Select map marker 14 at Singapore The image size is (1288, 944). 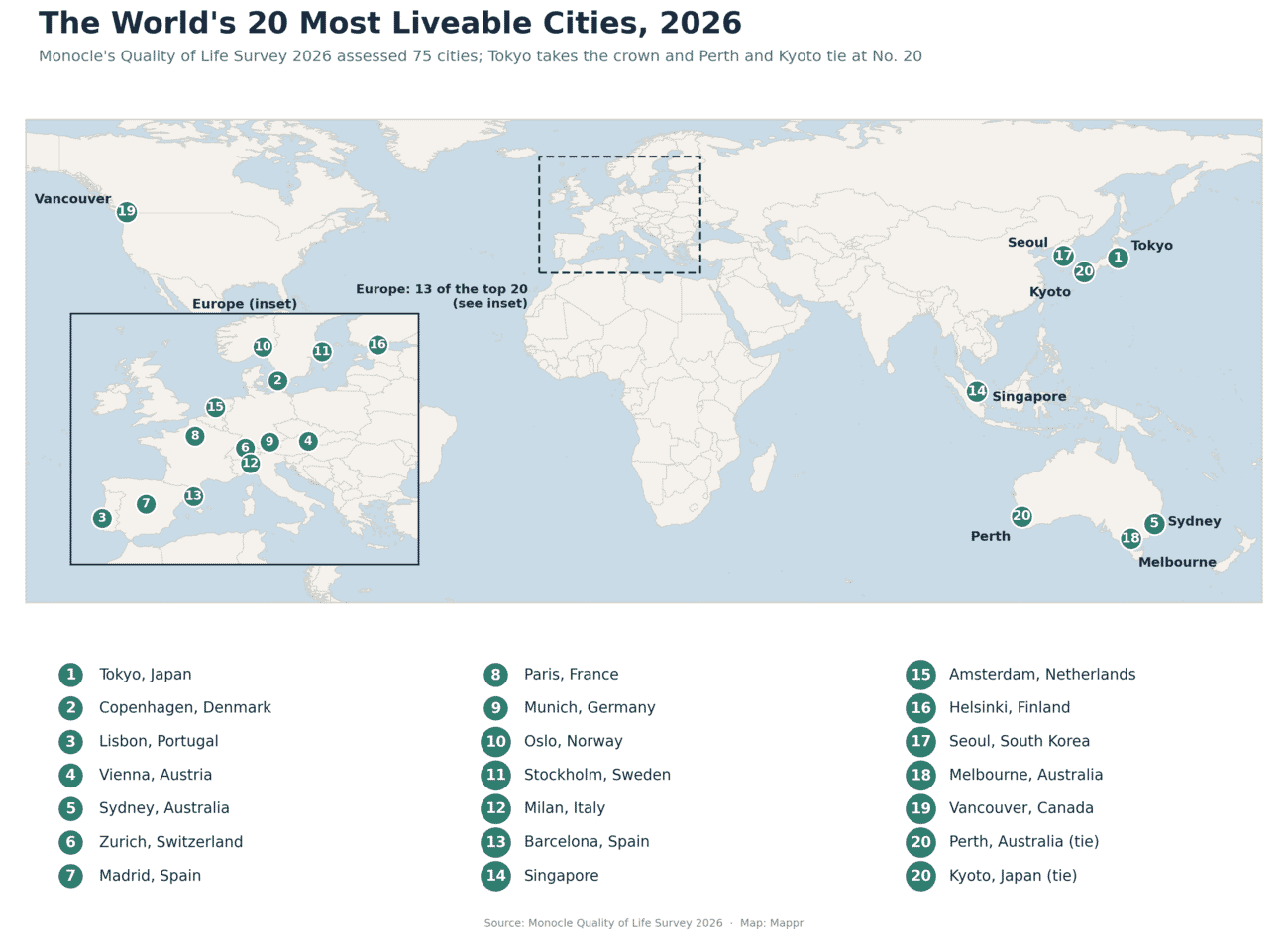coord(977,391)
